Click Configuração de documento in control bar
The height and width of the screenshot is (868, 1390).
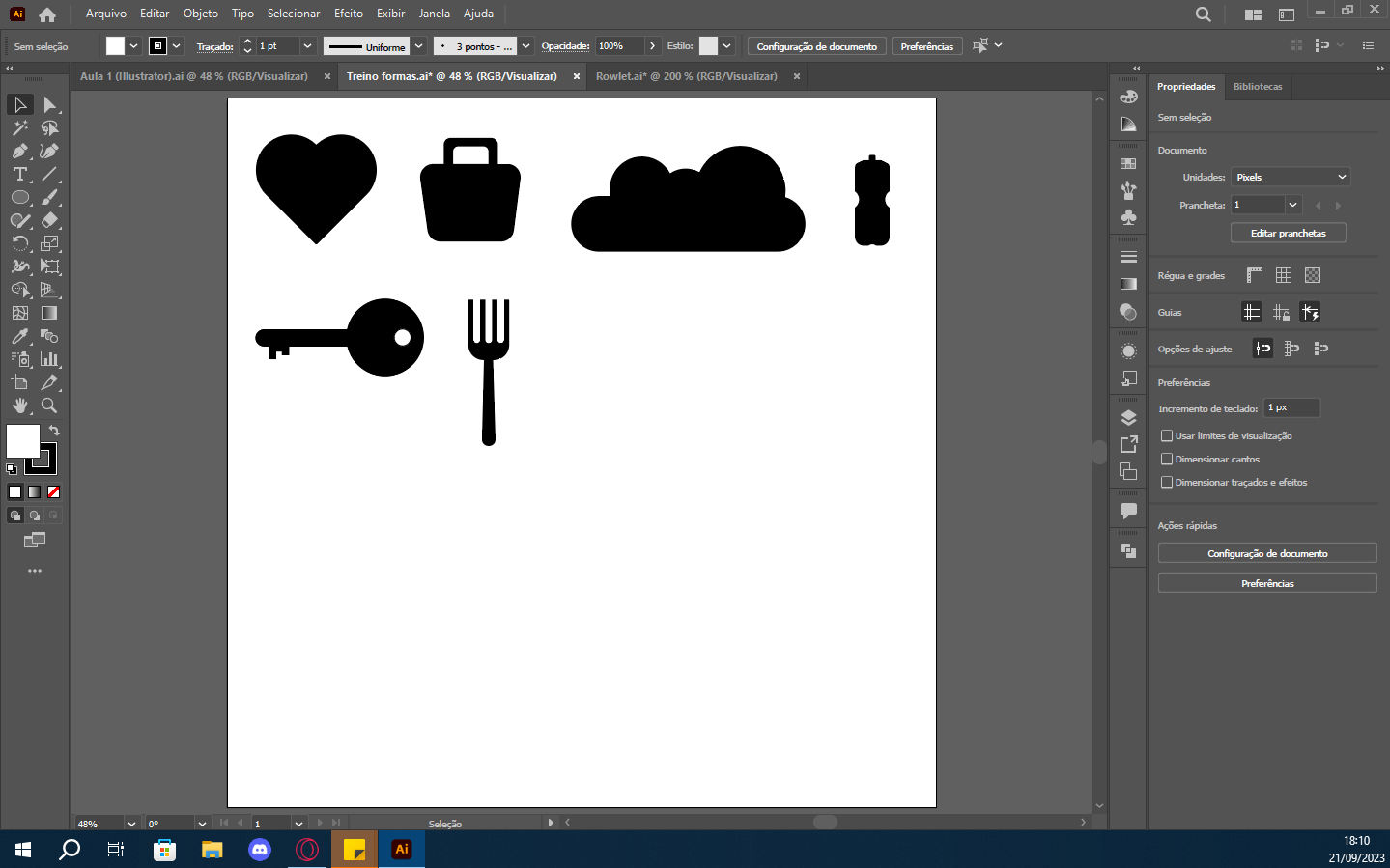pos(816,46)
